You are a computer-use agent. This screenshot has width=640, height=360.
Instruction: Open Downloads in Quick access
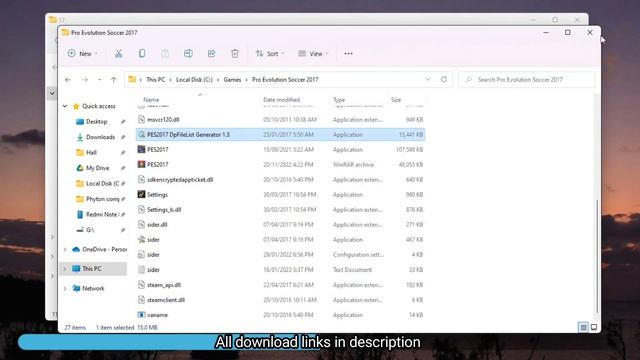pos(100,137)
